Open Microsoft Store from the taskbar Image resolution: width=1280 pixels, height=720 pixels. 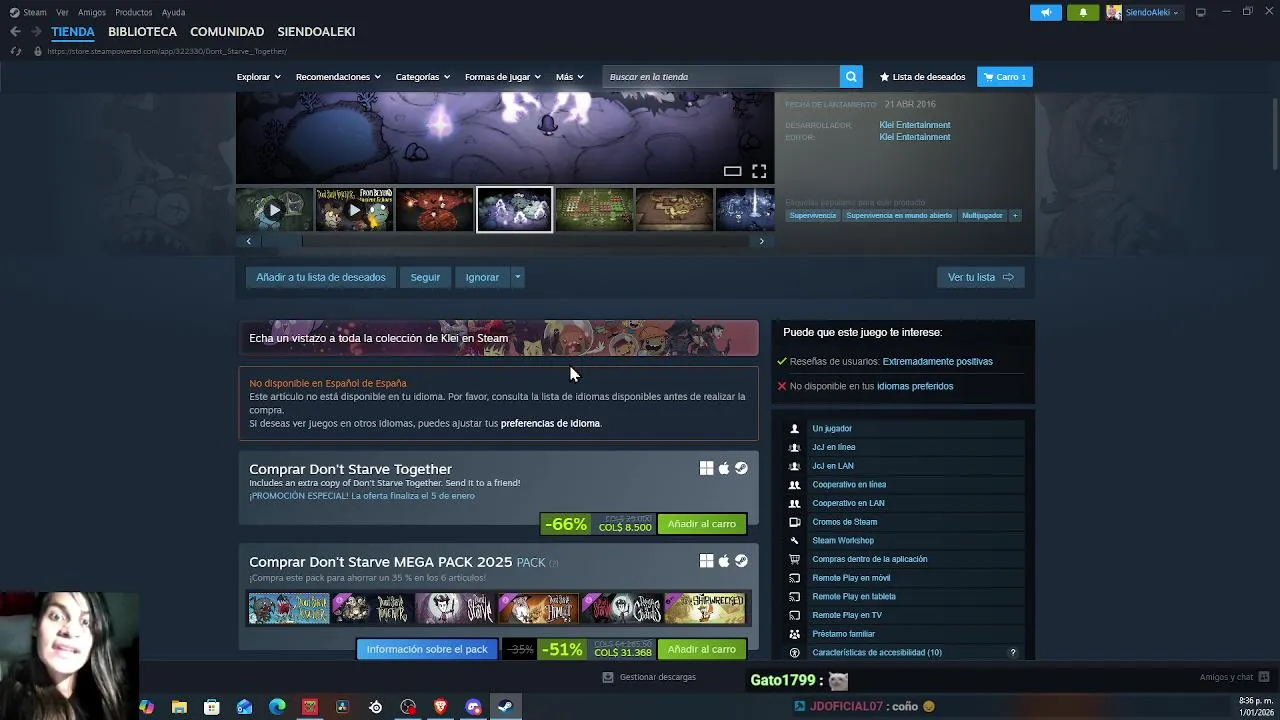[212, 707]
